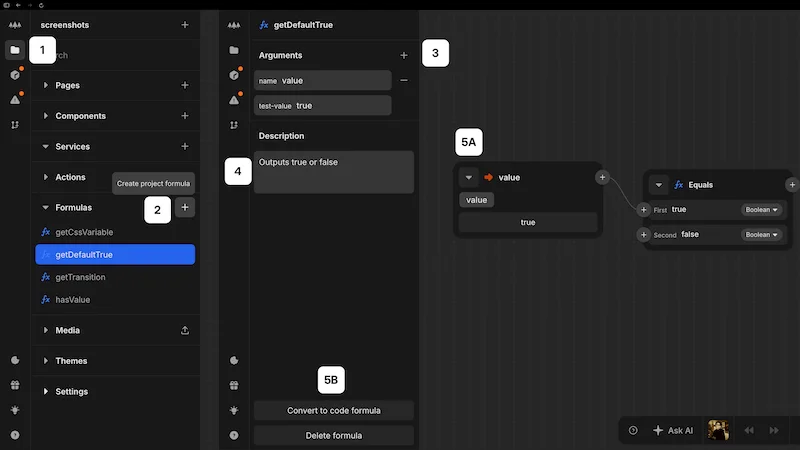
Task: Open the Boolean type dropdown for Second
Action: (761, 235)
